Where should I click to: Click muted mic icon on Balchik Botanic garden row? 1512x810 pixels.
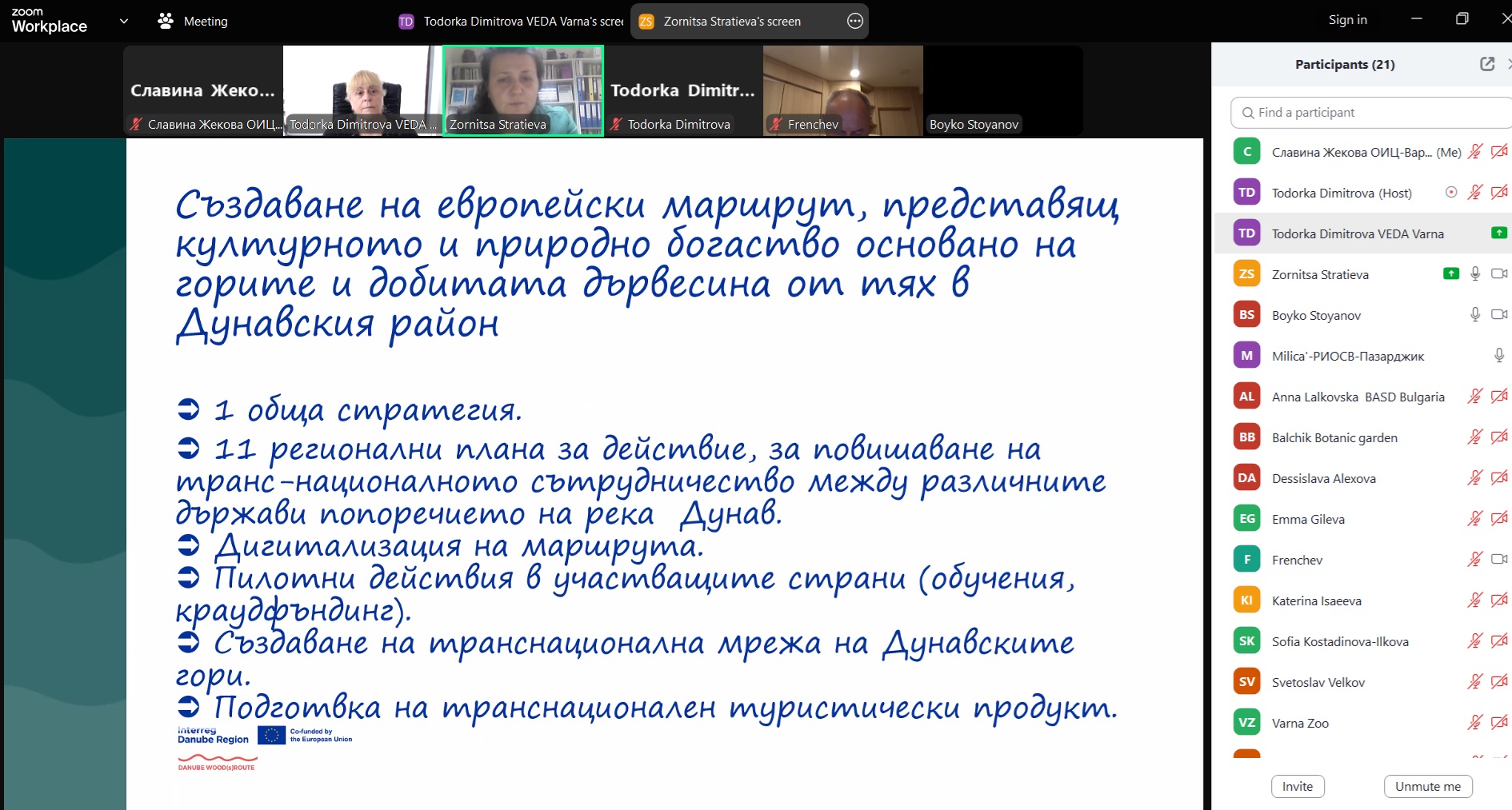(x=1475, y=437)
